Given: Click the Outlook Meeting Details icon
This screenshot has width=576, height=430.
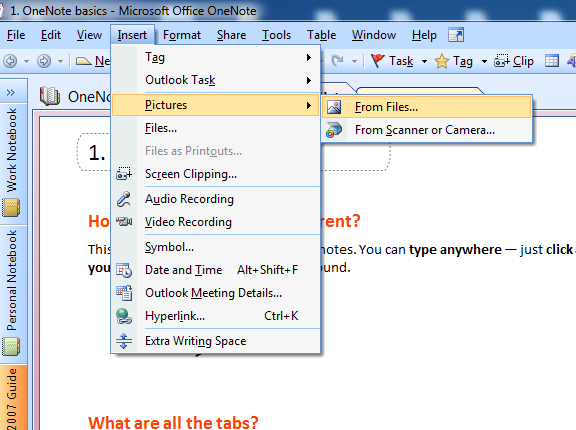Looking at the screenshot, I should click(124, 293).
